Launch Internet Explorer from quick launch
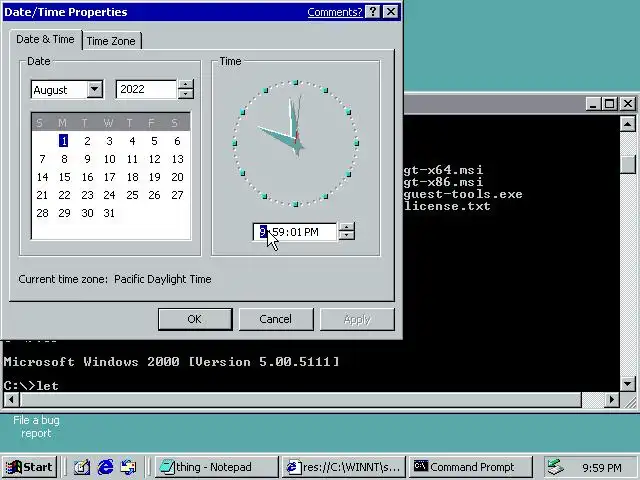This screenshot has height=480, width=640. tap(105, 467)
